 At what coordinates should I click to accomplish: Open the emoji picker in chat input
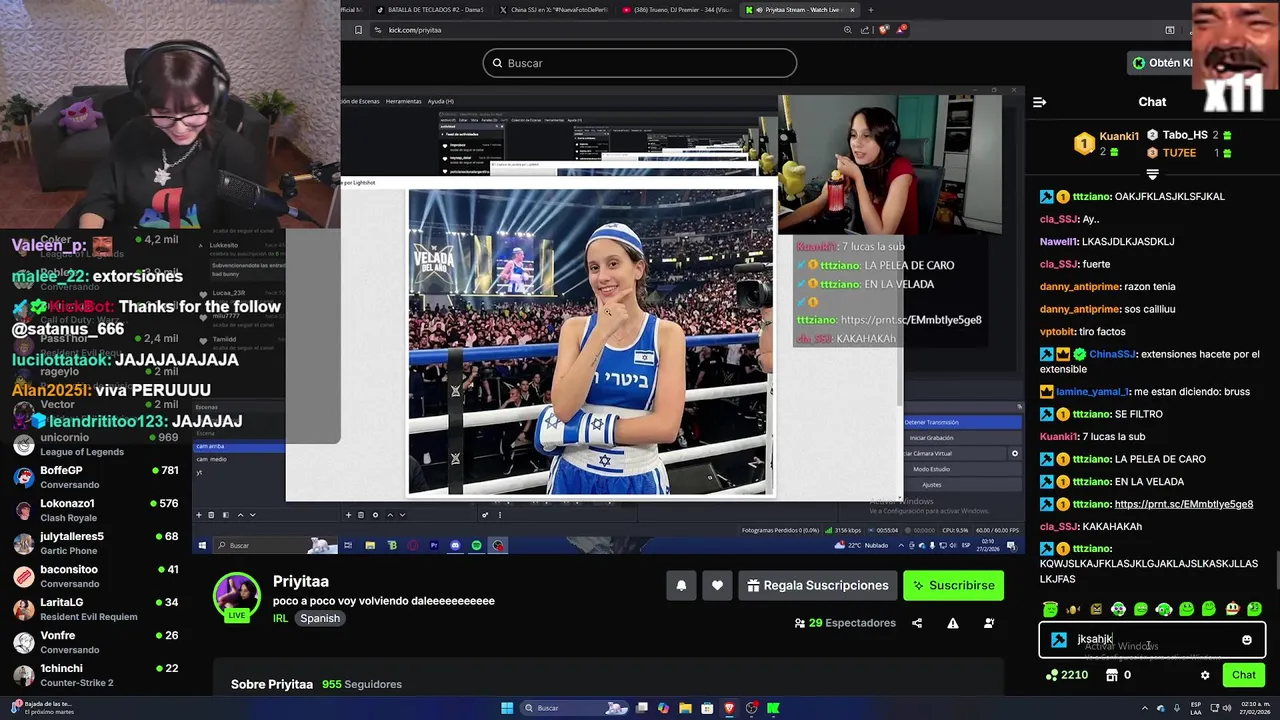1247,640
